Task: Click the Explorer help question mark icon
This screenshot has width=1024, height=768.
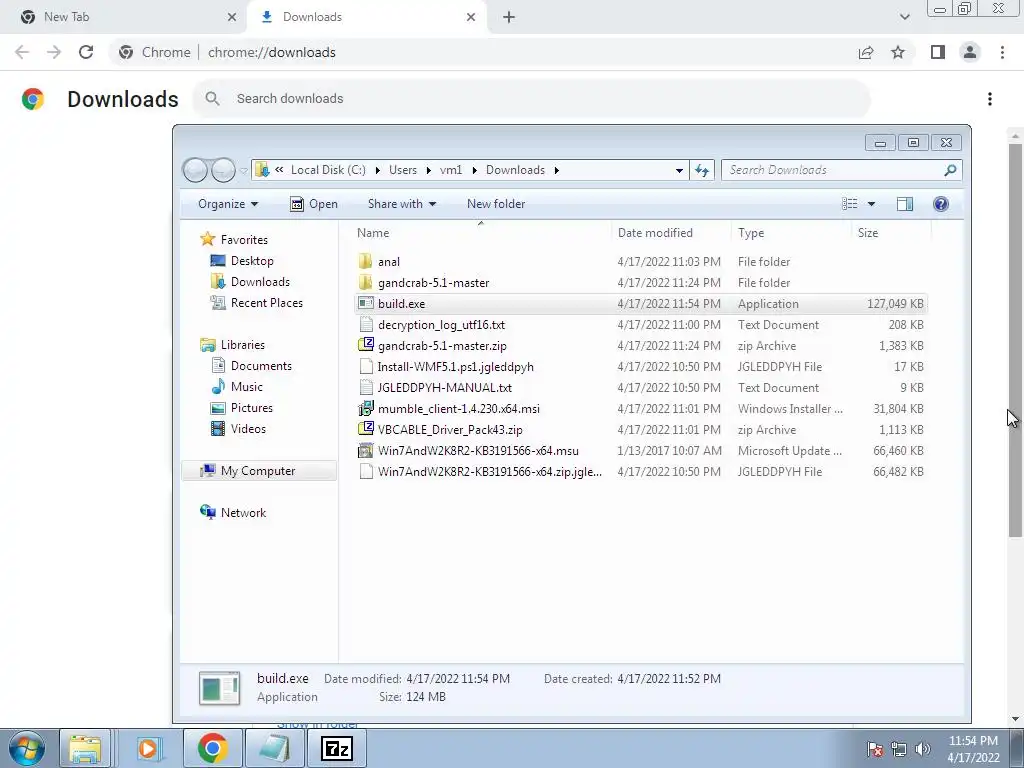Action: 940,204
